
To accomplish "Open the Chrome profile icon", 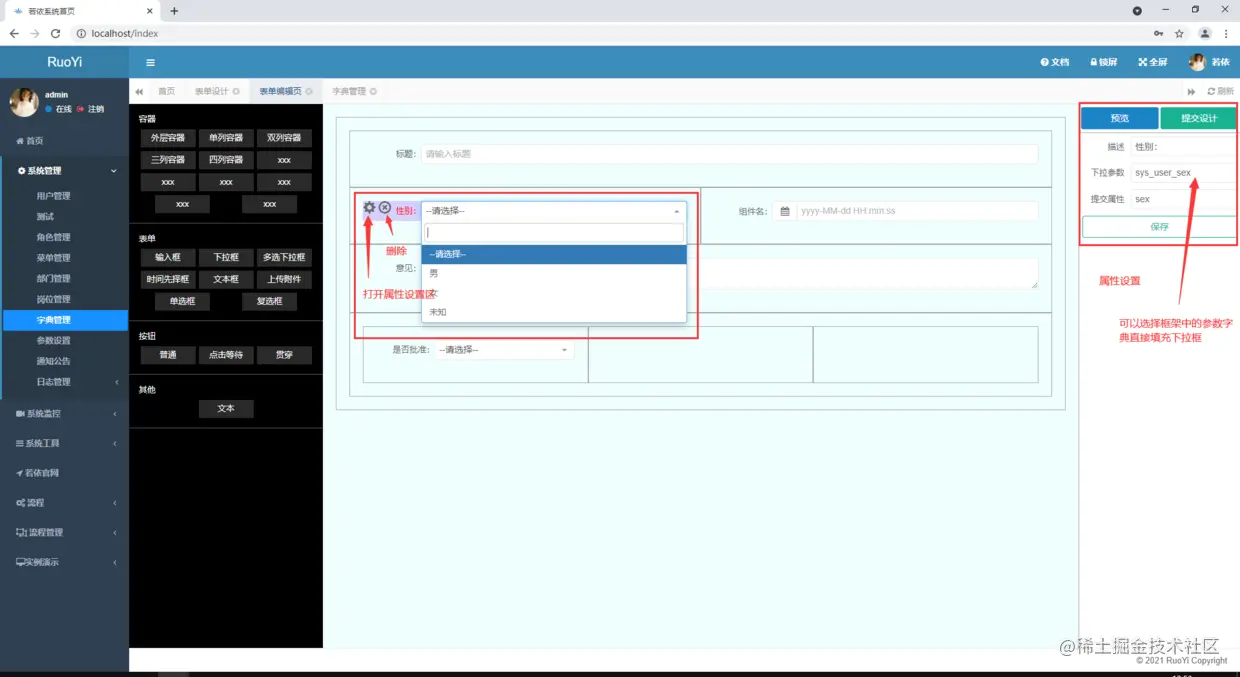I will click(1205, 33).
